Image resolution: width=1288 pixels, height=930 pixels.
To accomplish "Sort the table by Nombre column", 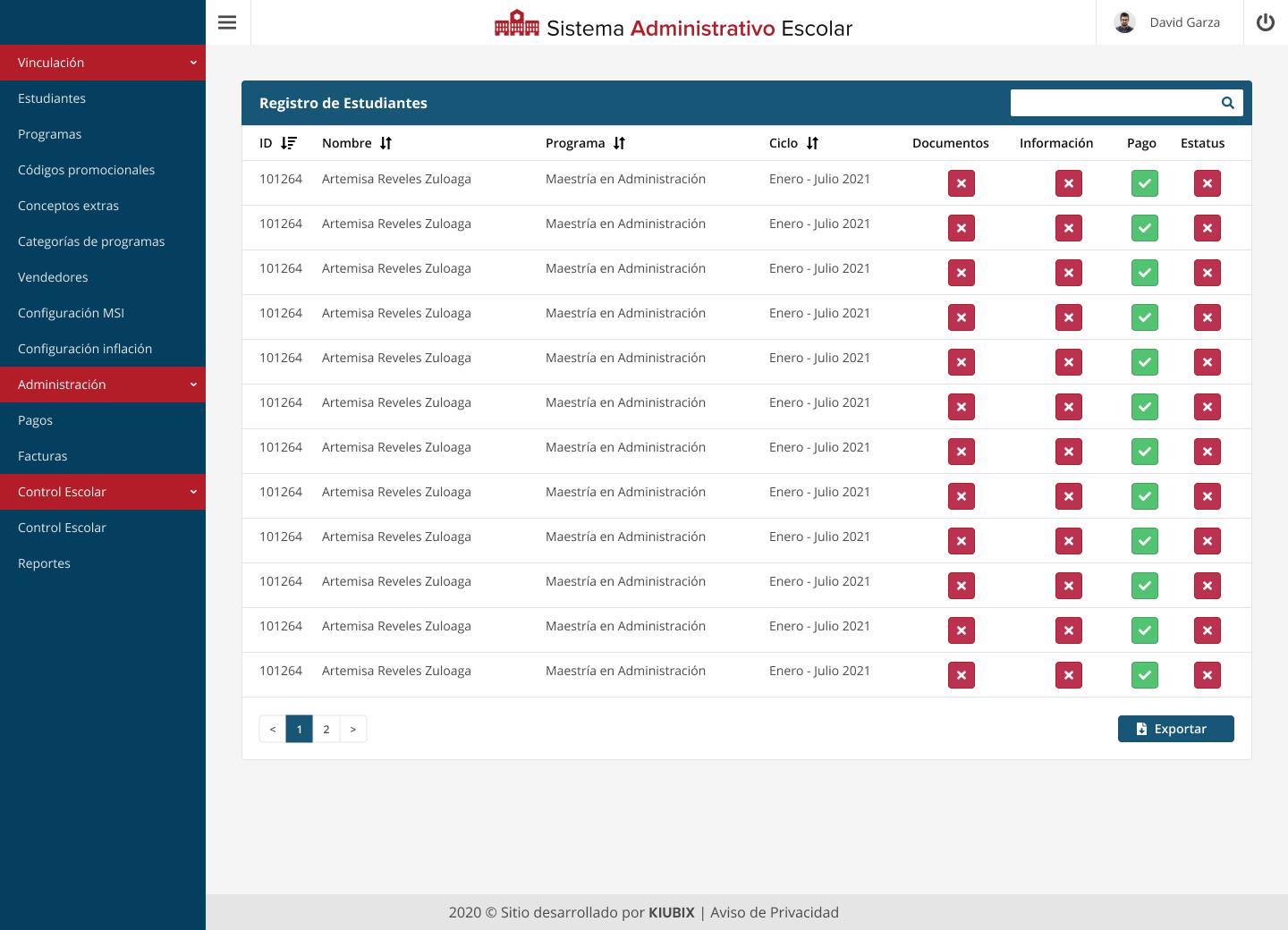I will click(386, 143).
